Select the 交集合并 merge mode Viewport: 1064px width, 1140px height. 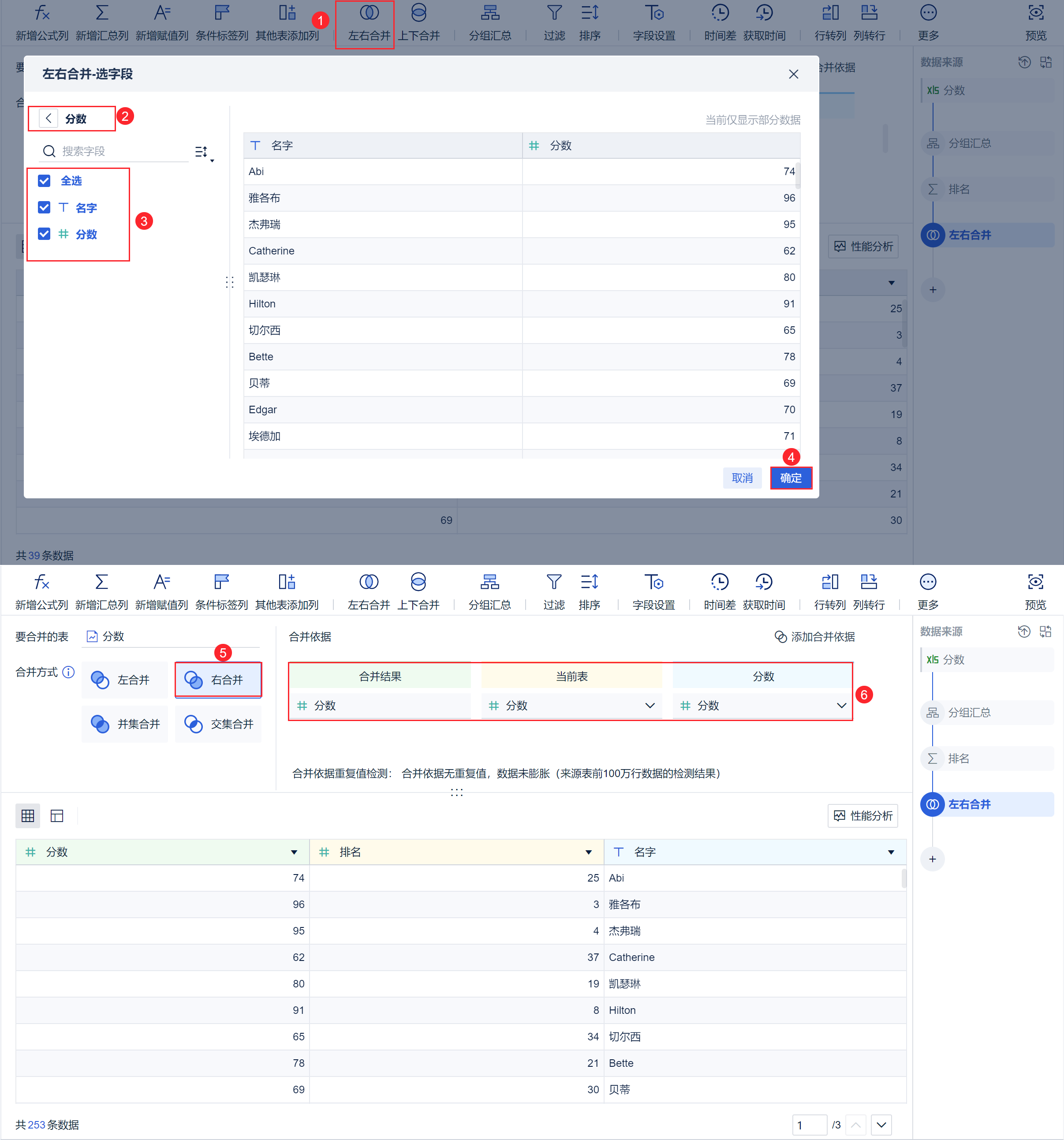pyautogui.click(x=218, y=724)
